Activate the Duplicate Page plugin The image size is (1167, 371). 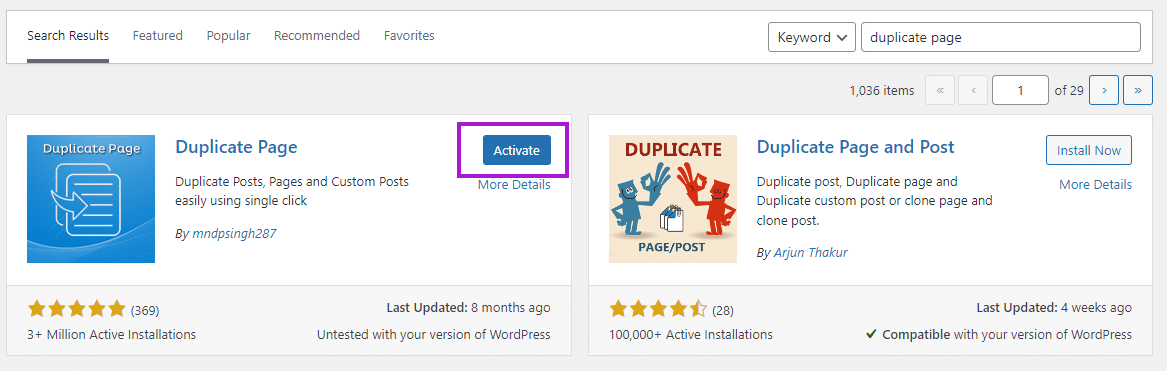(517, 150)
